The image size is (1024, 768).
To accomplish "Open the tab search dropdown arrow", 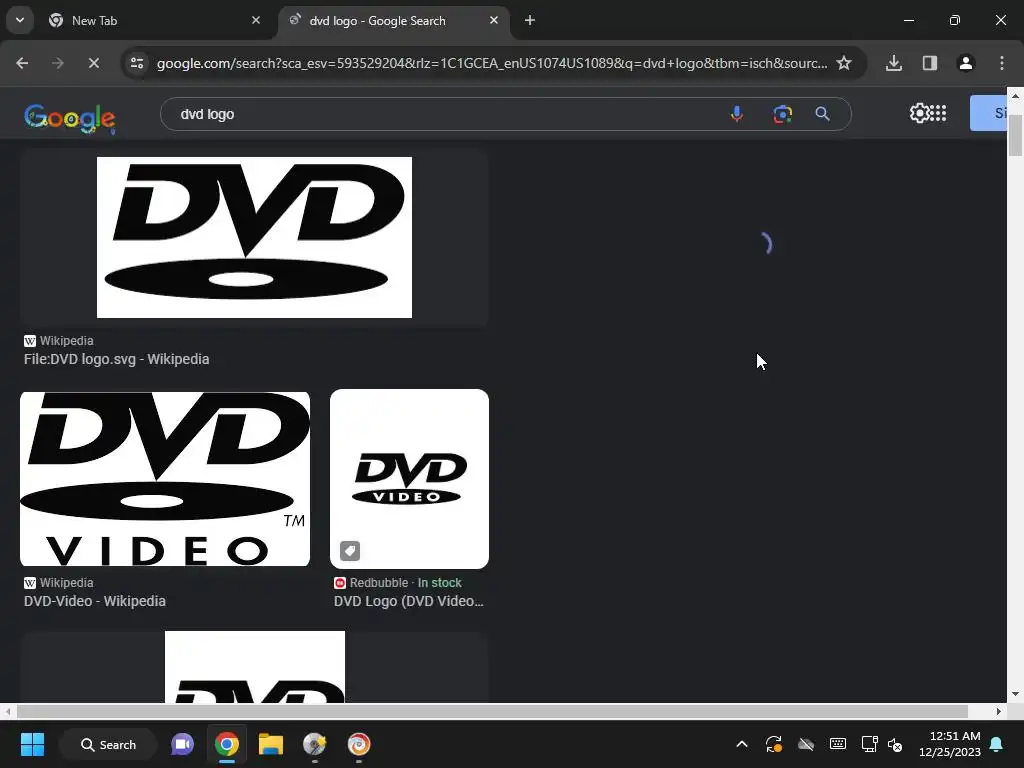I will point(20,20).
